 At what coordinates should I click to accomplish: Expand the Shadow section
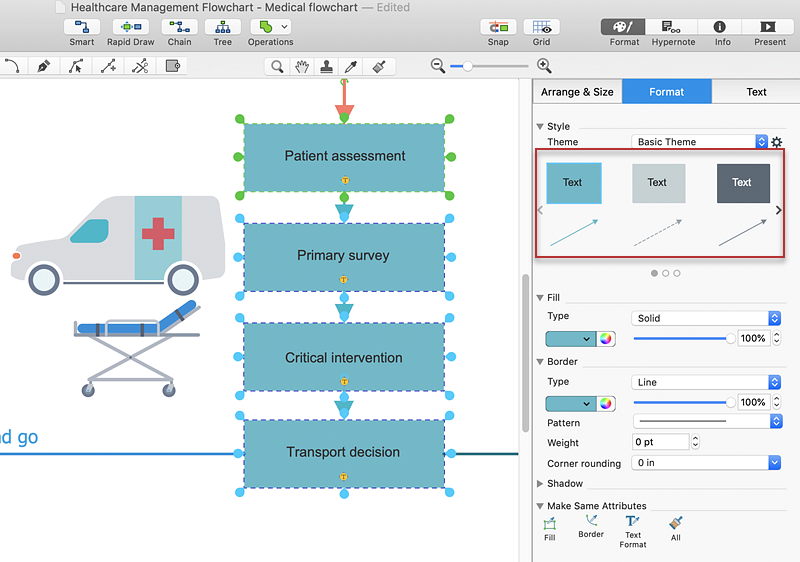point(541,484)
